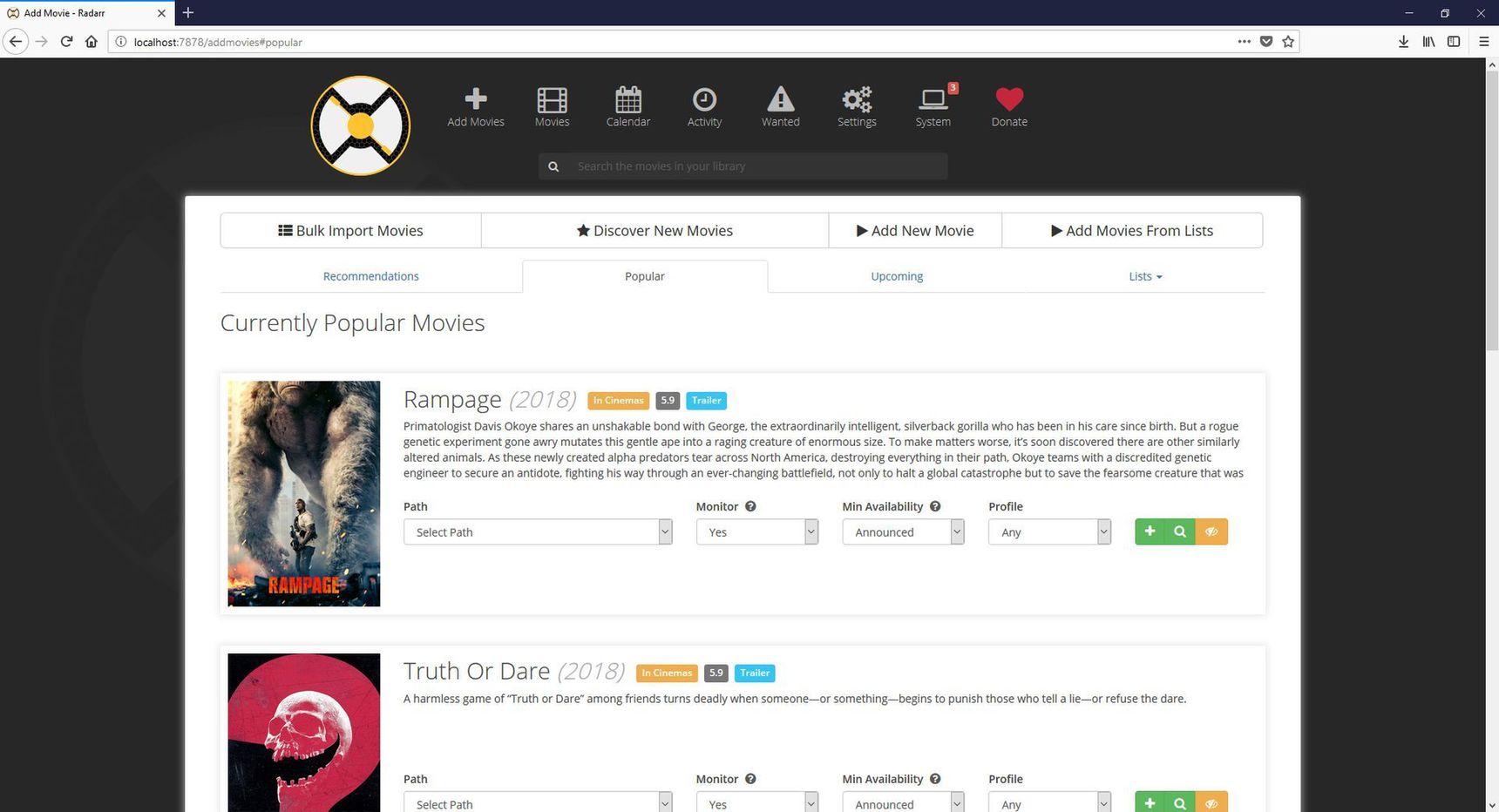Toggle the browser sidebar icon
Viewport: 1499px width, 812px height.
point(1454,41)
